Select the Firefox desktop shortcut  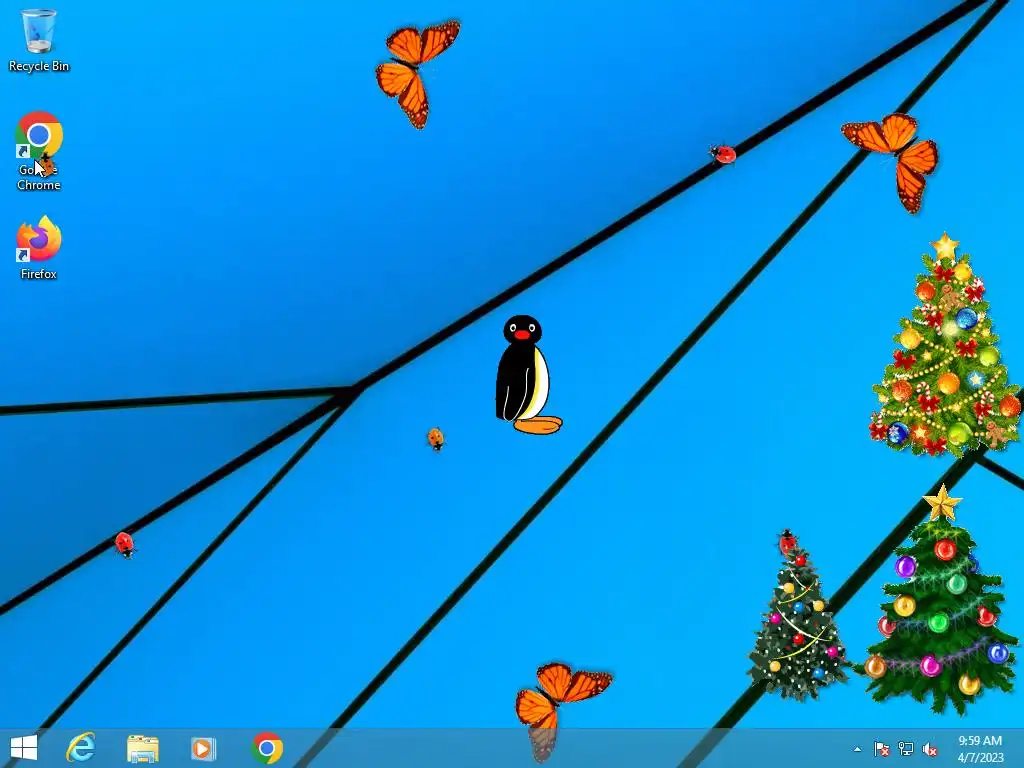pos(39,248)
